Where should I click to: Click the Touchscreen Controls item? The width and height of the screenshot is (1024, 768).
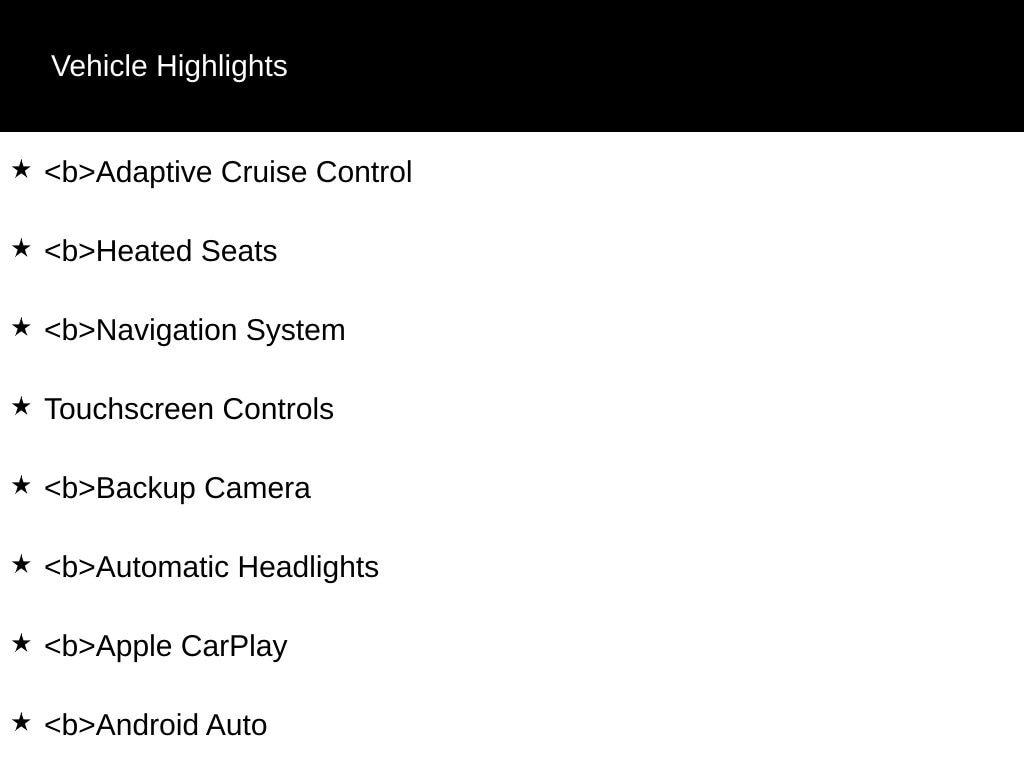pyautogui.click(x=189, y=409)
